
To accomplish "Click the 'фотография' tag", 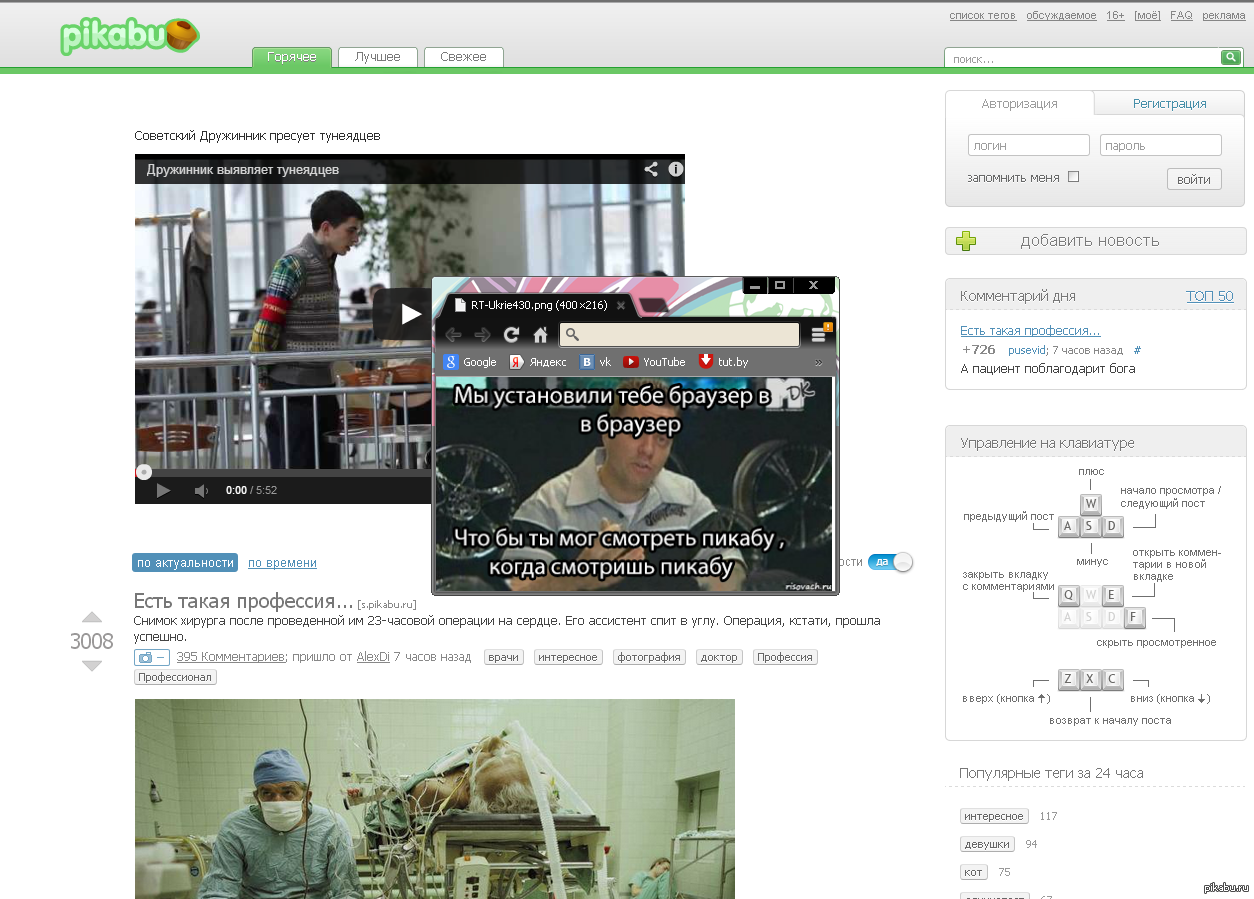I will click(x=649, y=657).
